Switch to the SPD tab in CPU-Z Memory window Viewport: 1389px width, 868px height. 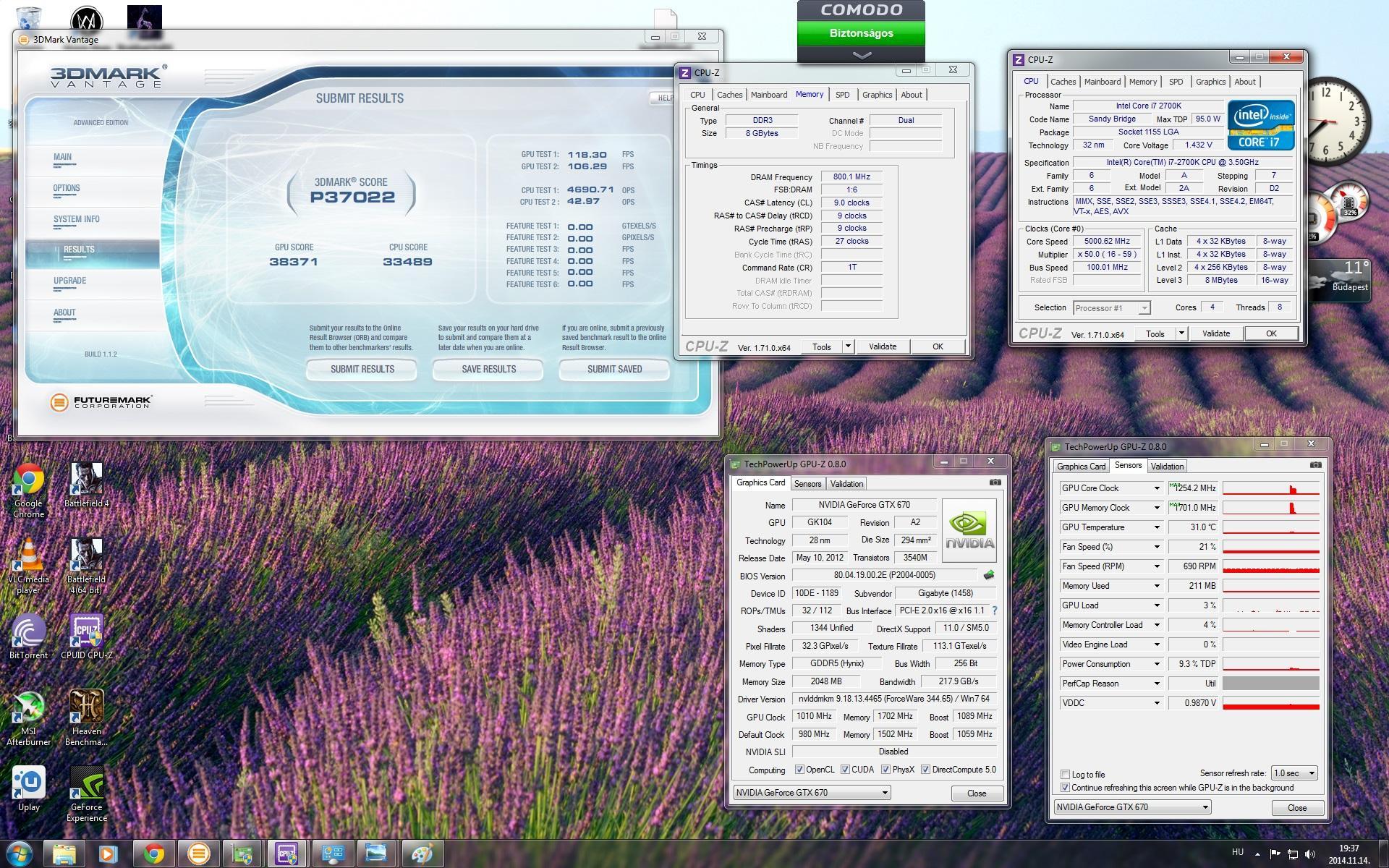point(842,95)
